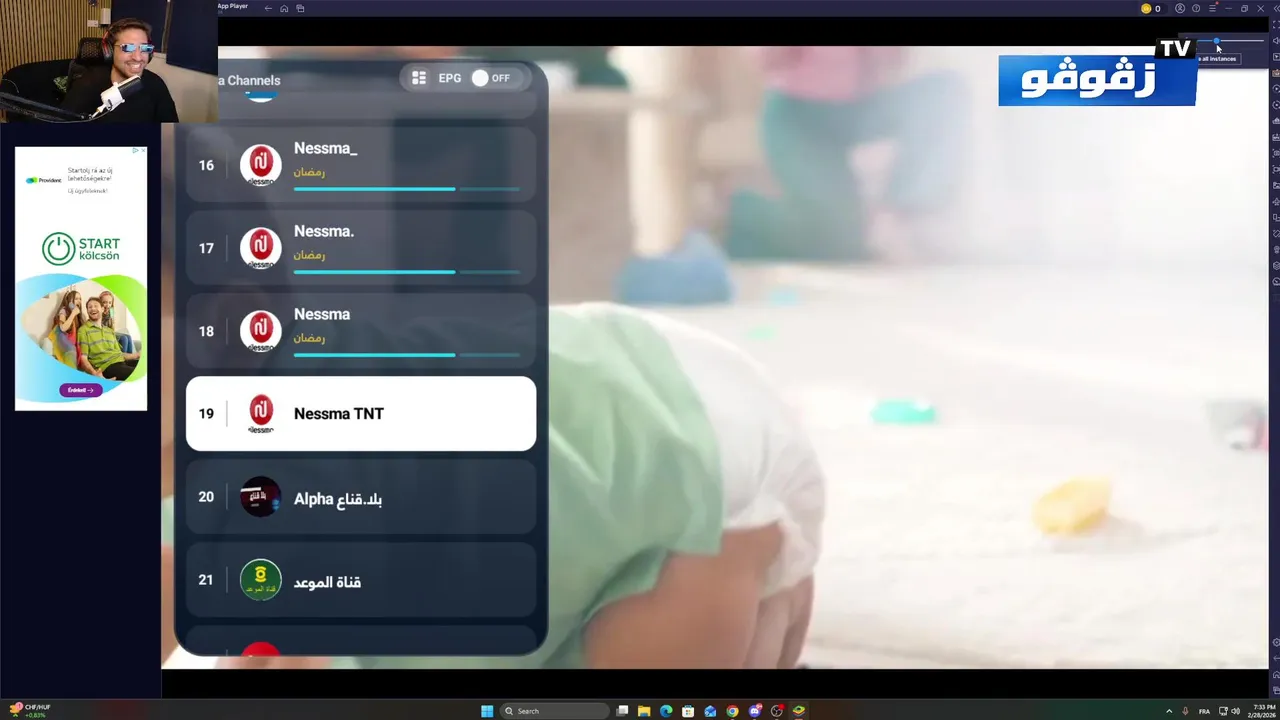Open Task View from the taskbar
The image size is (1280, 720).
(622, 711)
